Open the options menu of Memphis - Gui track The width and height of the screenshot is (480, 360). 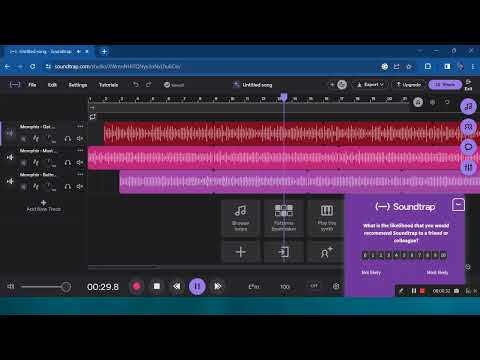tap(80, 127)
